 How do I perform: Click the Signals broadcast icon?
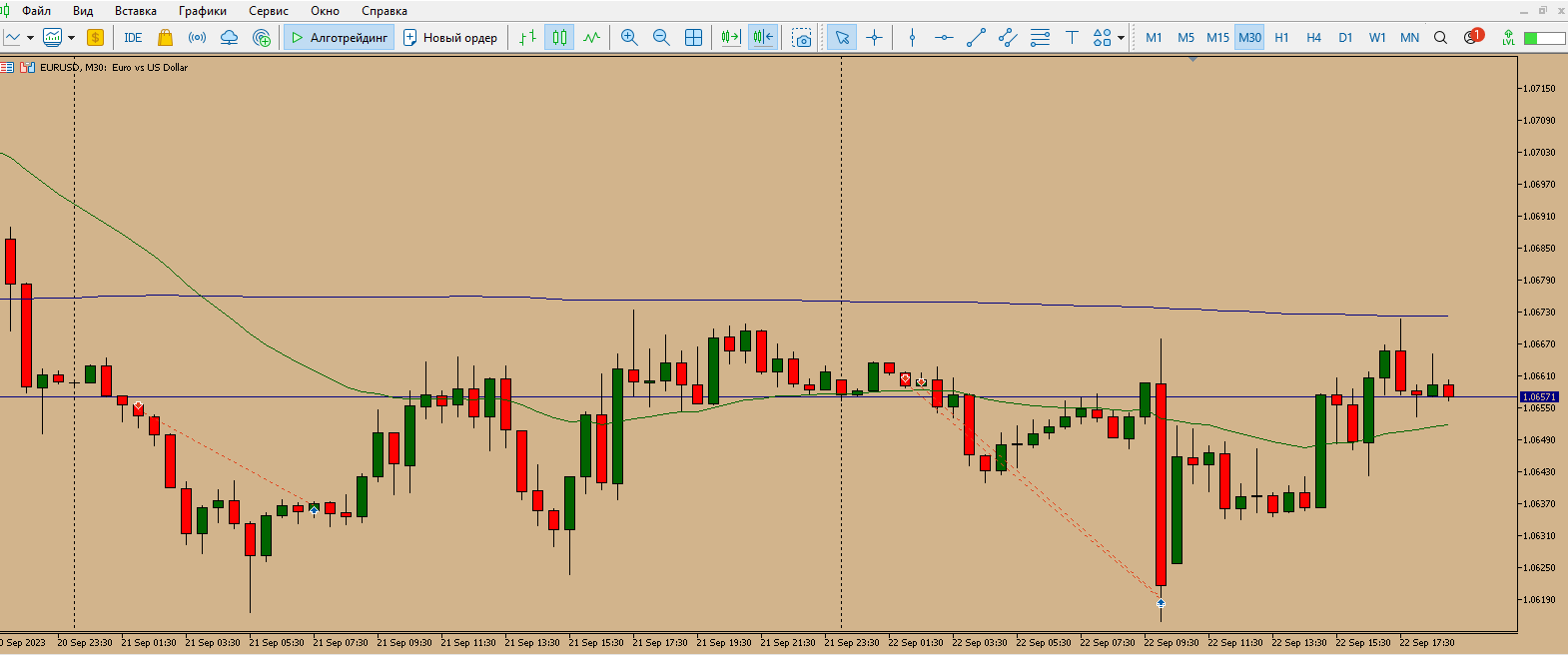pos(198,38)
